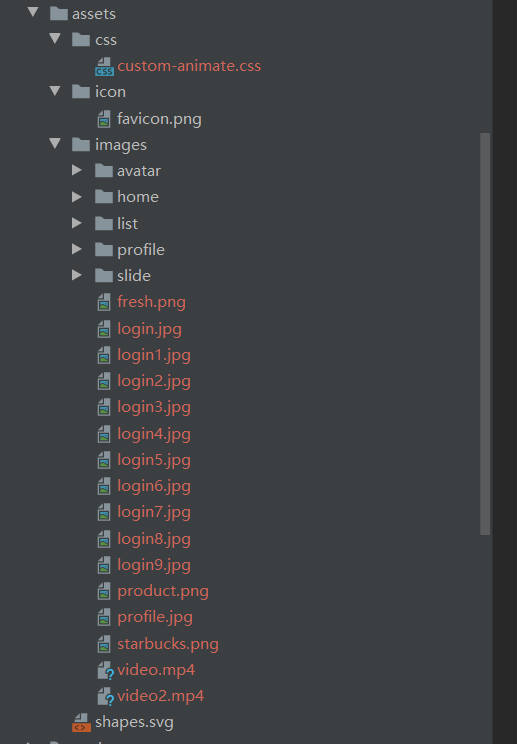Image resolution: width=517 pixels, height=744 pixels.
Task: Expand the profile folder arrow
Action: click(77, 249)
